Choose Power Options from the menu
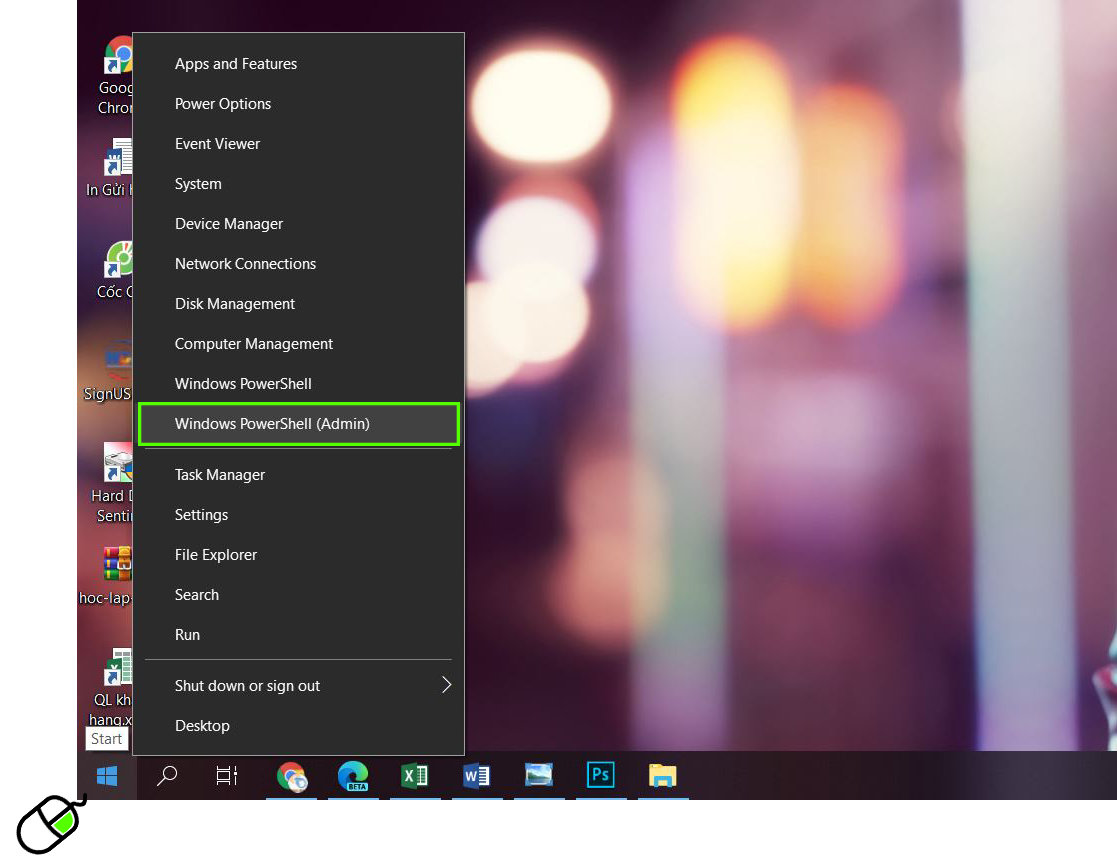 click(223, 104)
